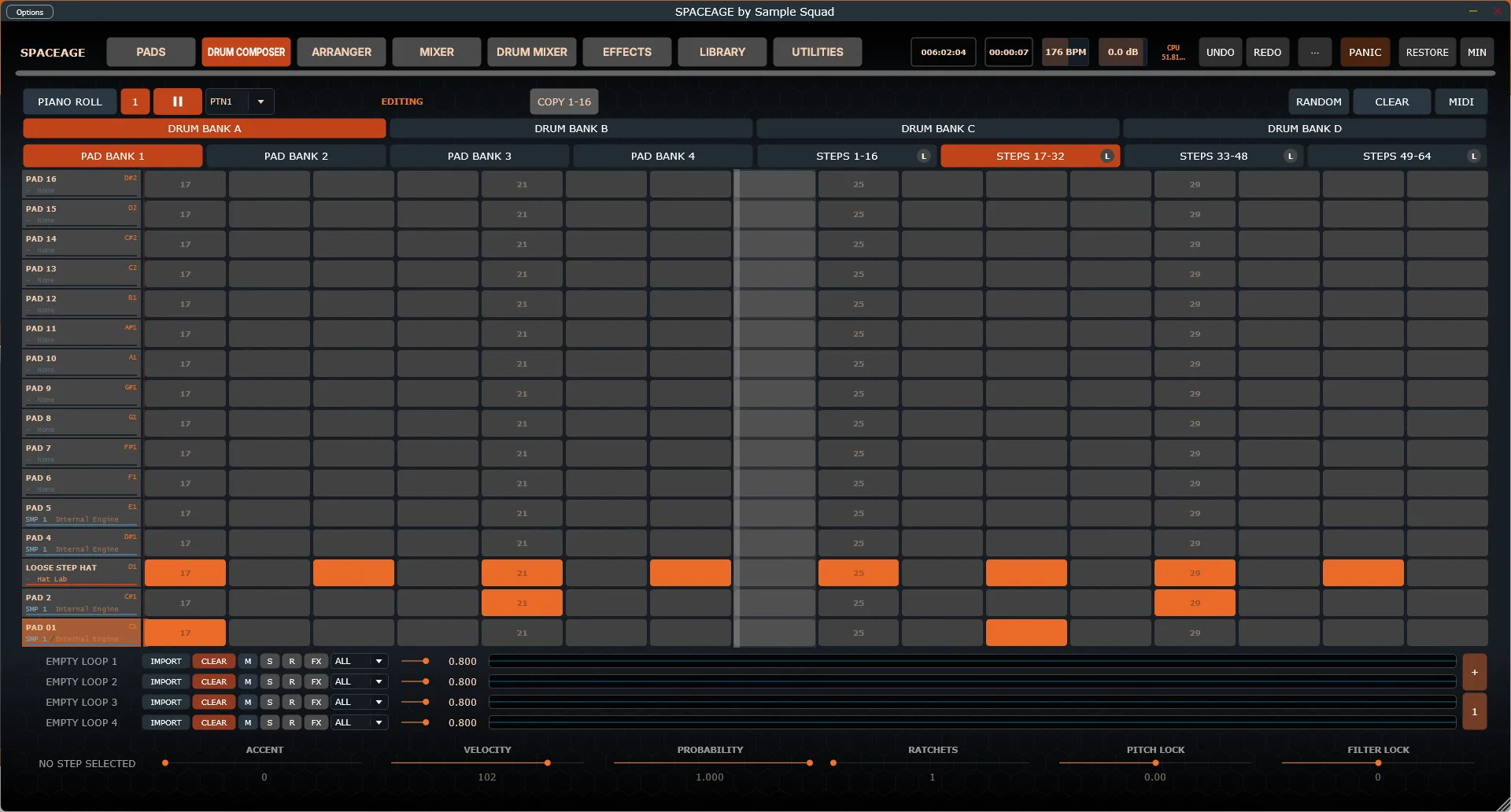
Task: Toggle R button on Empty Loop 1
Action: pos(292,662)
